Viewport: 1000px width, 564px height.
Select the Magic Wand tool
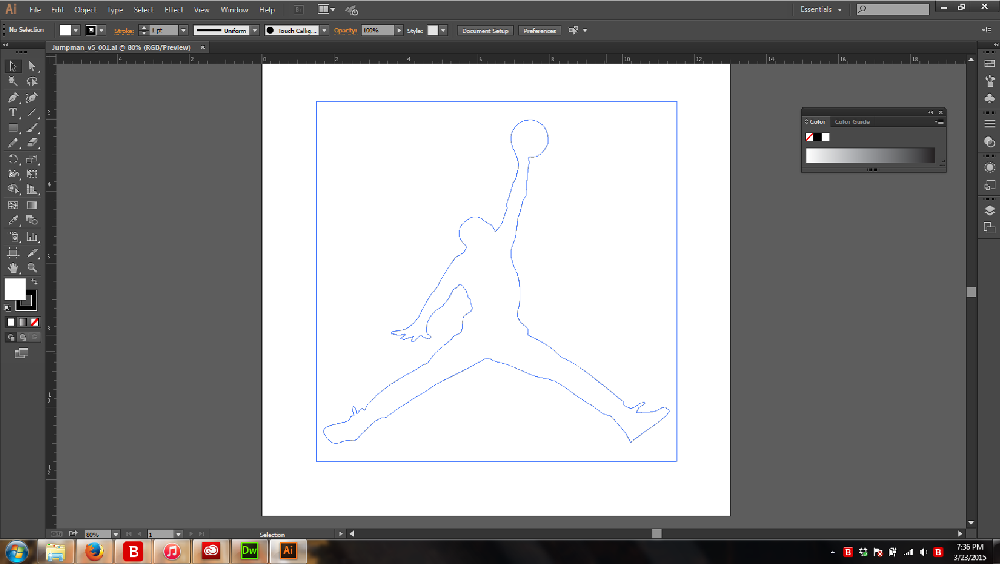(x=13, y=82)
